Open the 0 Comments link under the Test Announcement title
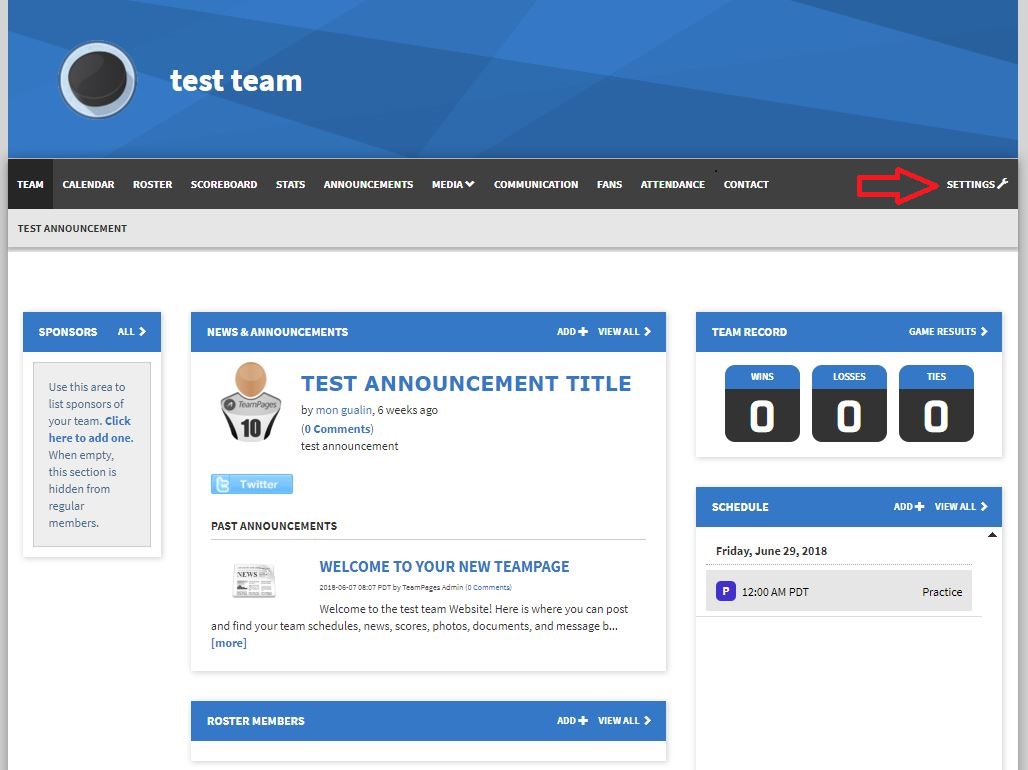This screenshot has height=770, width=1028. [x=337, y=429]
